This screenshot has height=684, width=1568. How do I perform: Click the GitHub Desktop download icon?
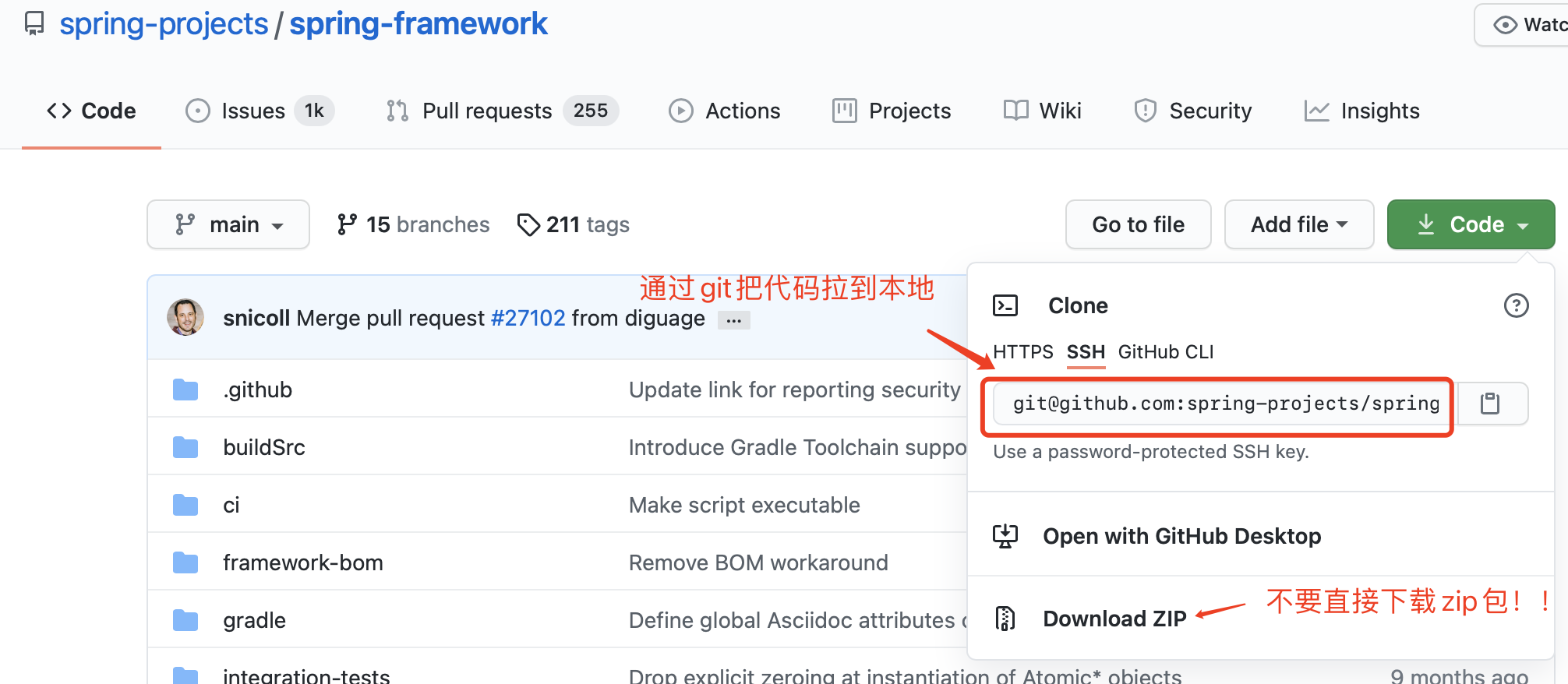(x=1005, y=536)
